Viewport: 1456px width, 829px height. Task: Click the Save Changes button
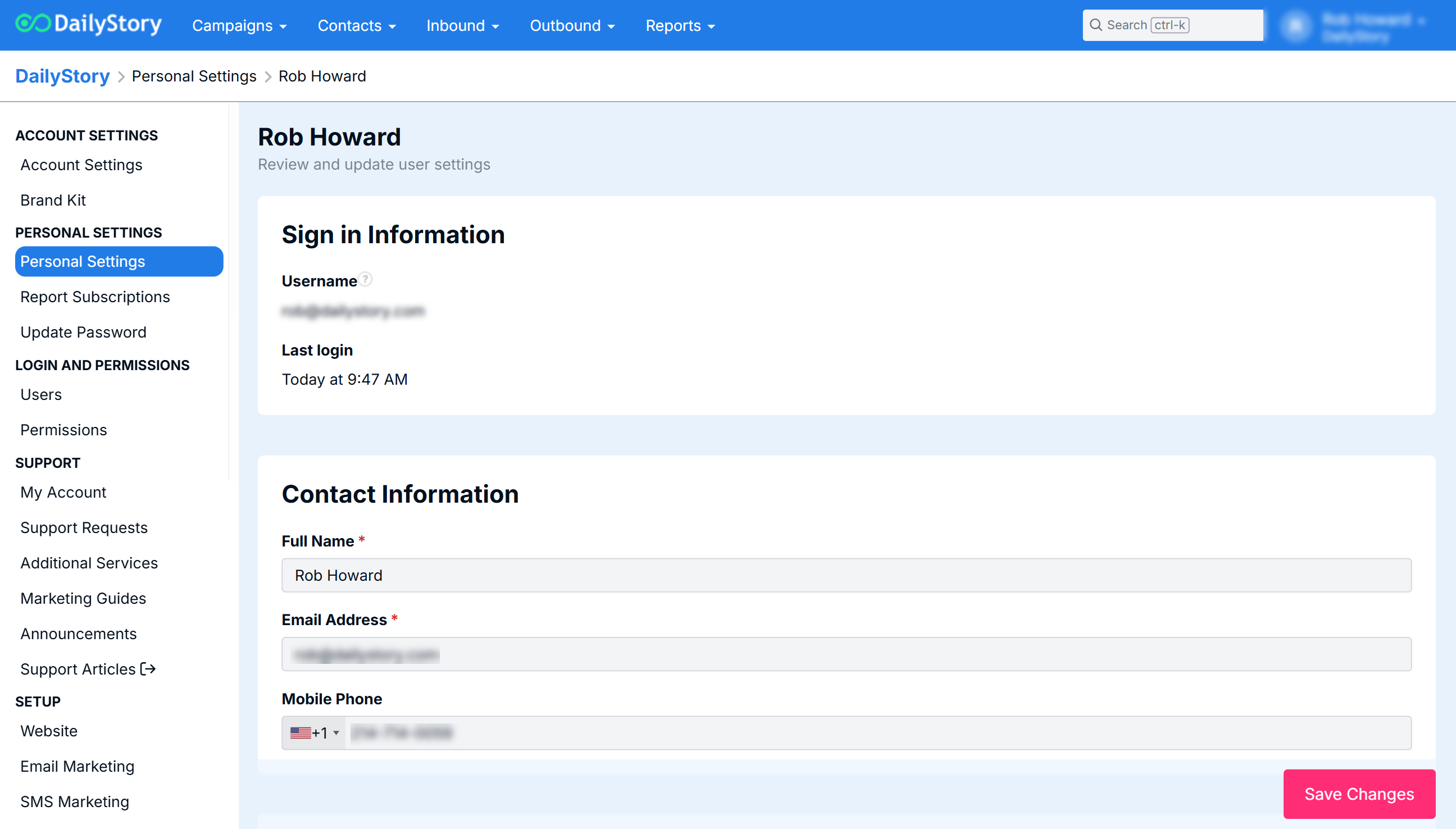click(1359, 794)
